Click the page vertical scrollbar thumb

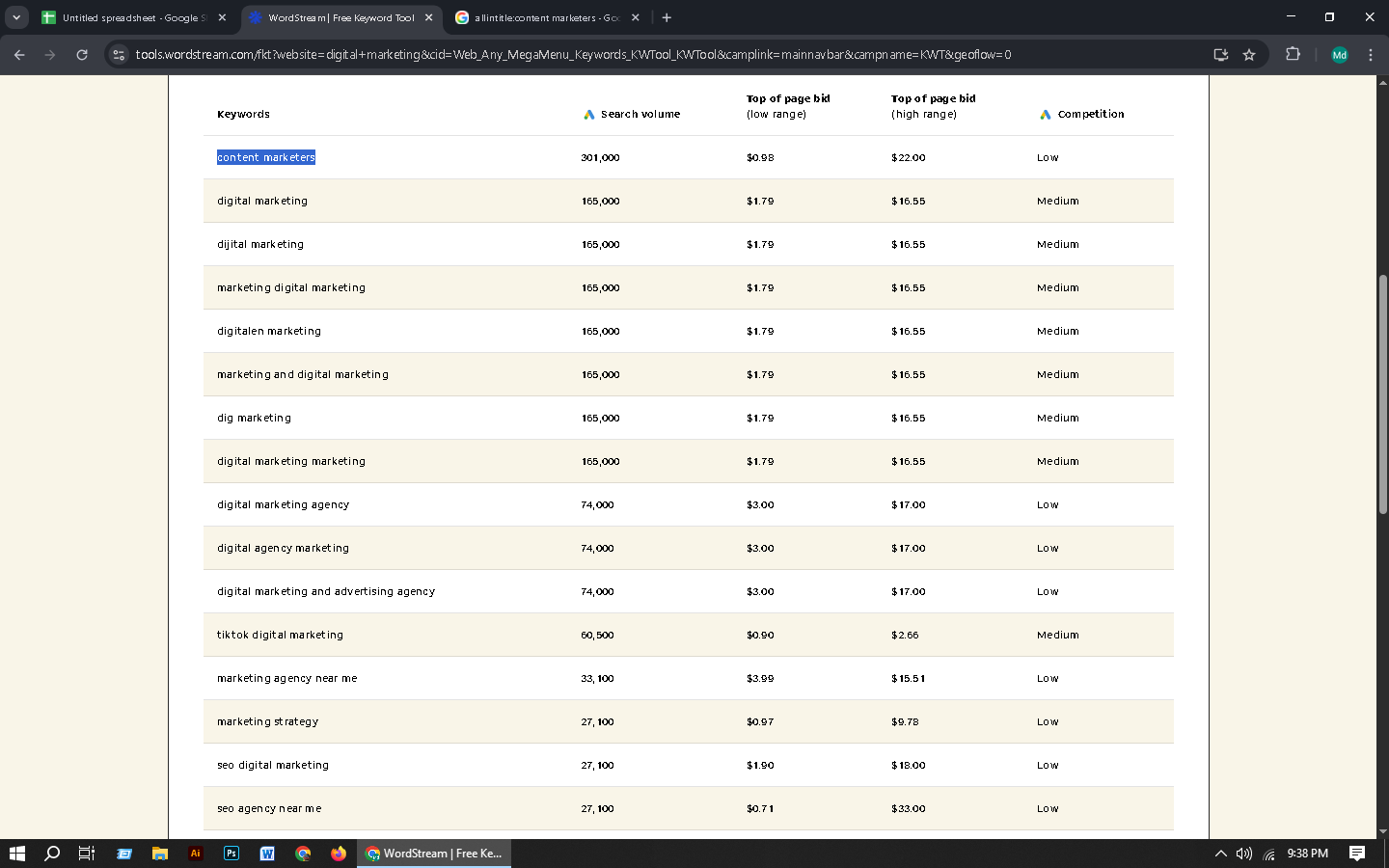coord(1382,394)
